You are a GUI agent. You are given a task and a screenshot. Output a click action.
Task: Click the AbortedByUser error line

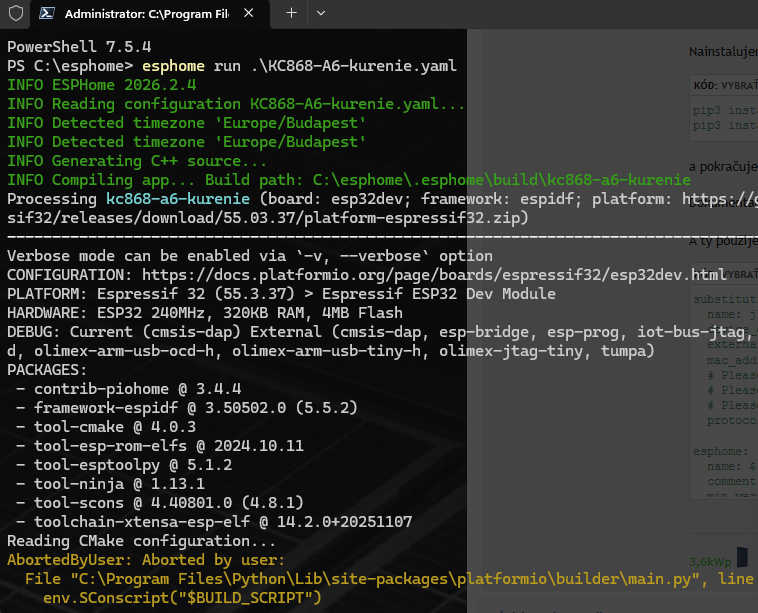click(146, 560)
